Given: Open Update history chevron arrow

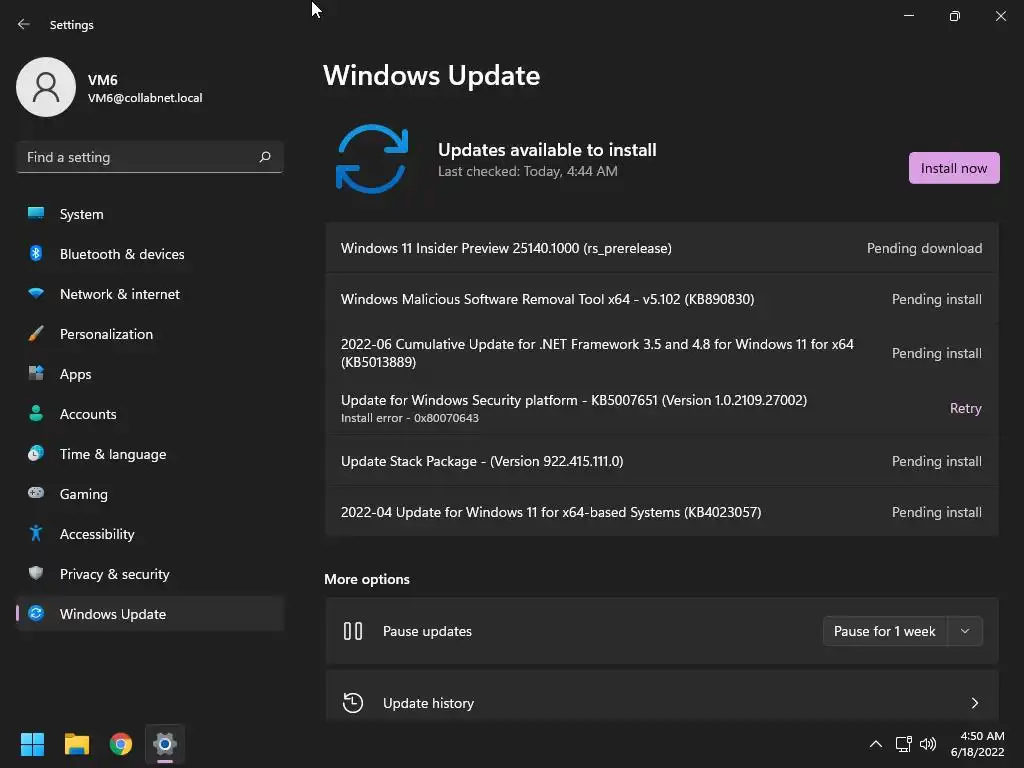Looking at the screenshot, I should tap(974, 703).
